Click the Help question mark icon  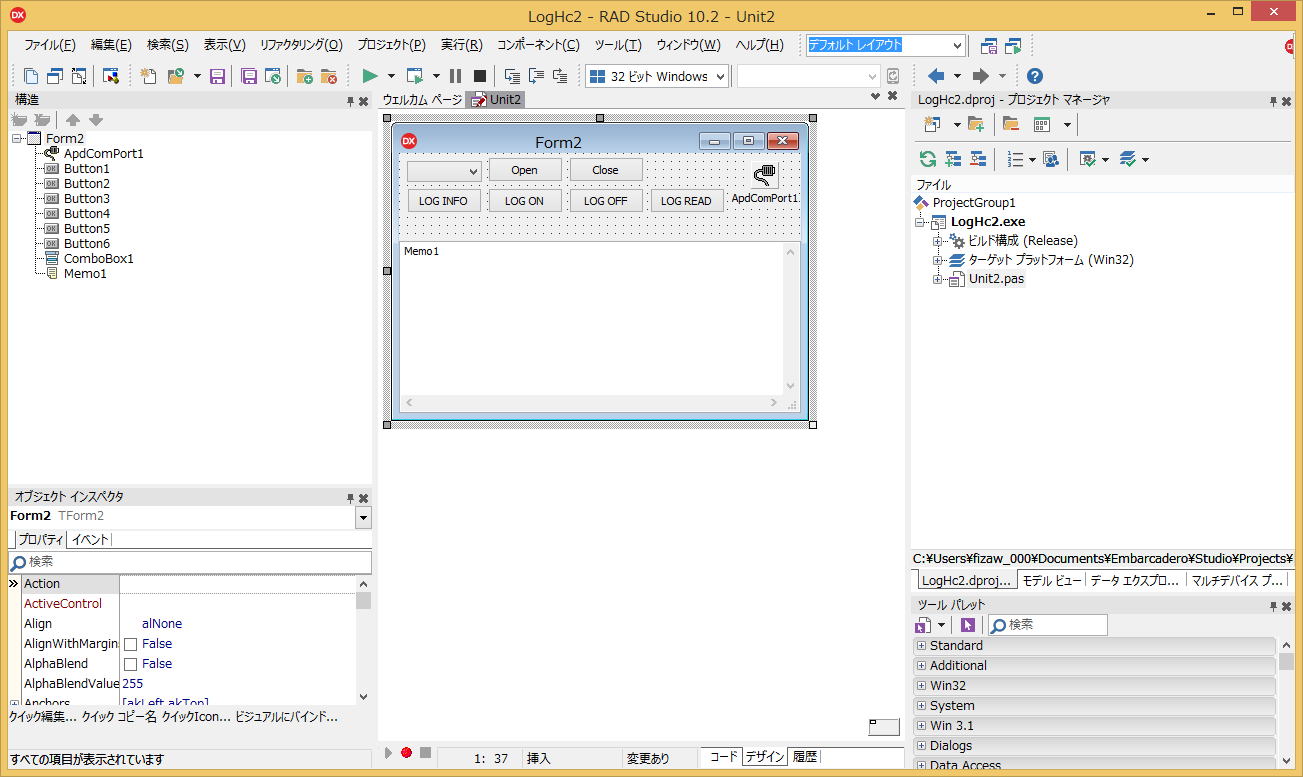(1035, 76)
